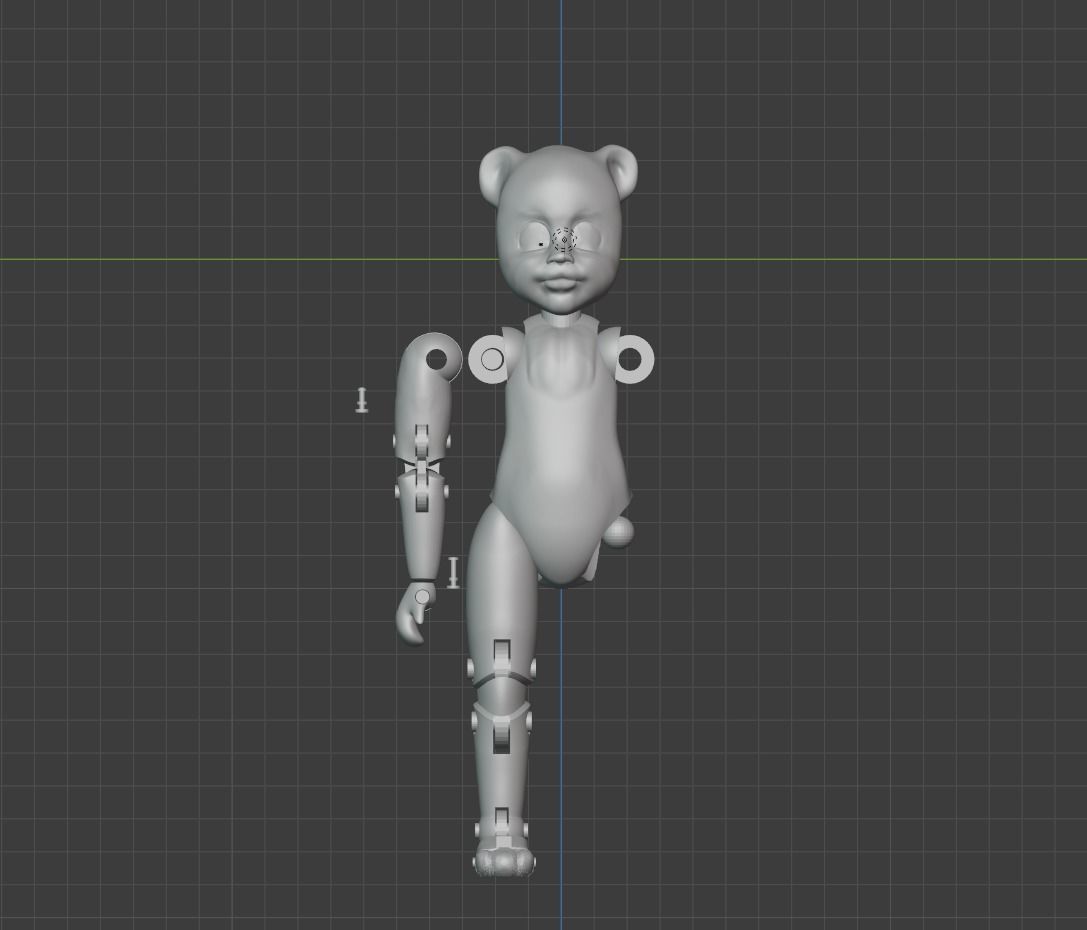This screenshot has height=930, width=1087.
Task: Select the curled hand piece
Action: [416, 614]
